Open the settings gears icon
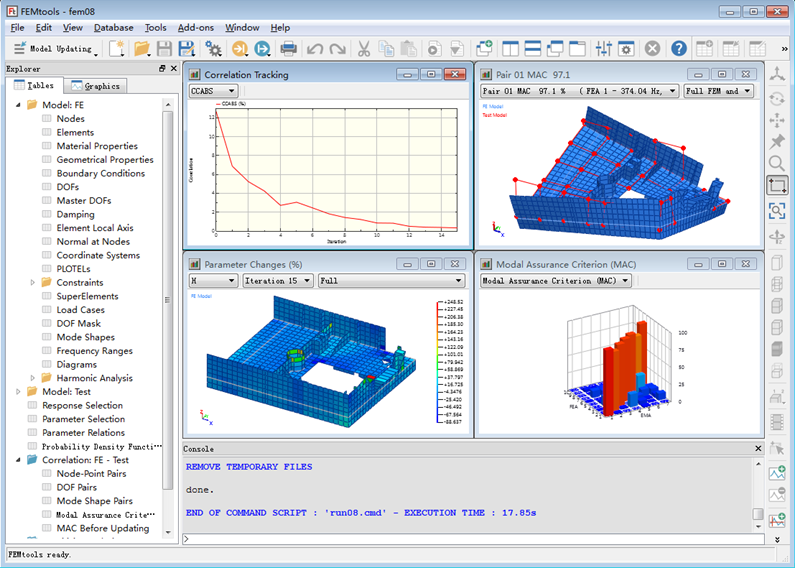Viewport: 795px width, 569px height. click(x=213, y=49)
